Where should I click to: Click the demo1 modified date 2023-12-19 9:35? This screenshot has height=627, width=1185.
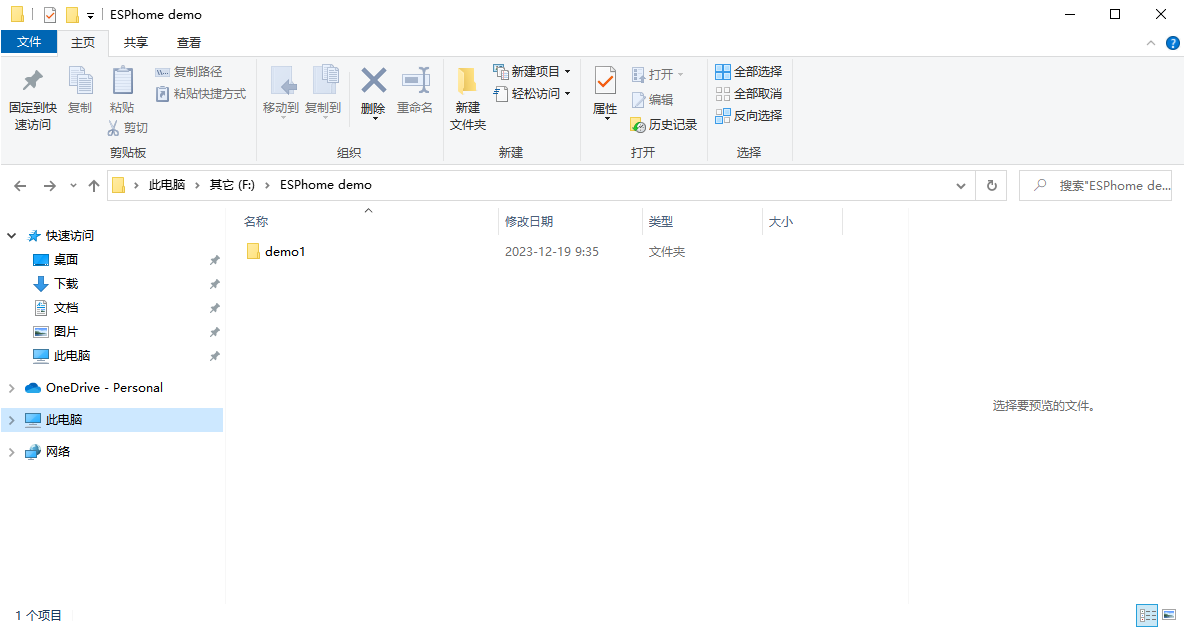pyautogui.click(x=552, y=252)
